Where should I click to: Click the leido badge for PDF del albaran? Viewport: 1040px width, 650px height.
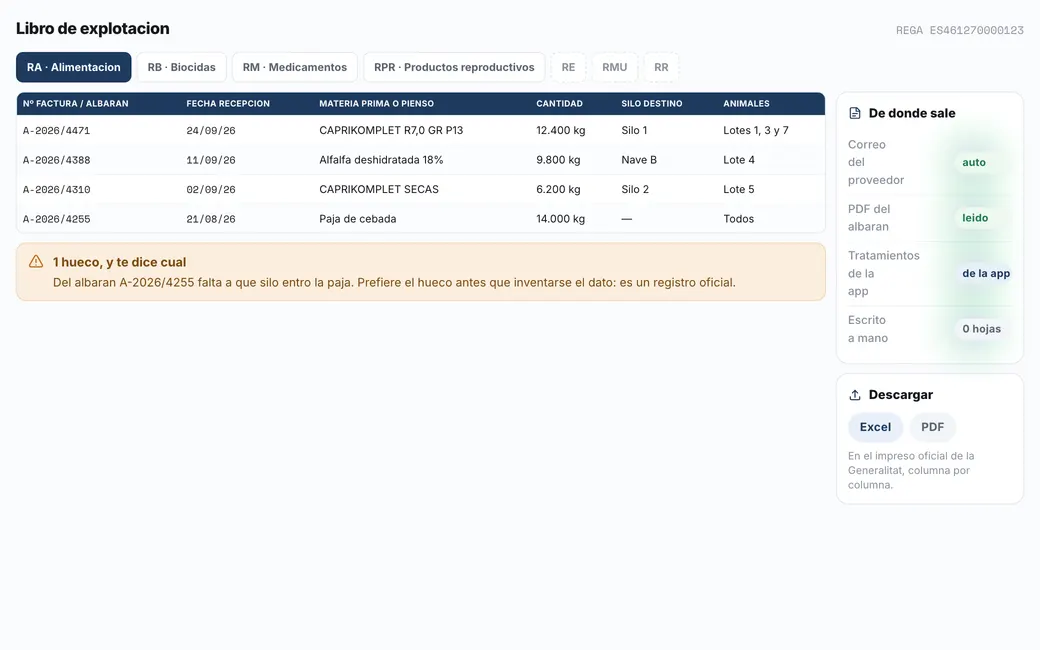[x=975, y=218]
